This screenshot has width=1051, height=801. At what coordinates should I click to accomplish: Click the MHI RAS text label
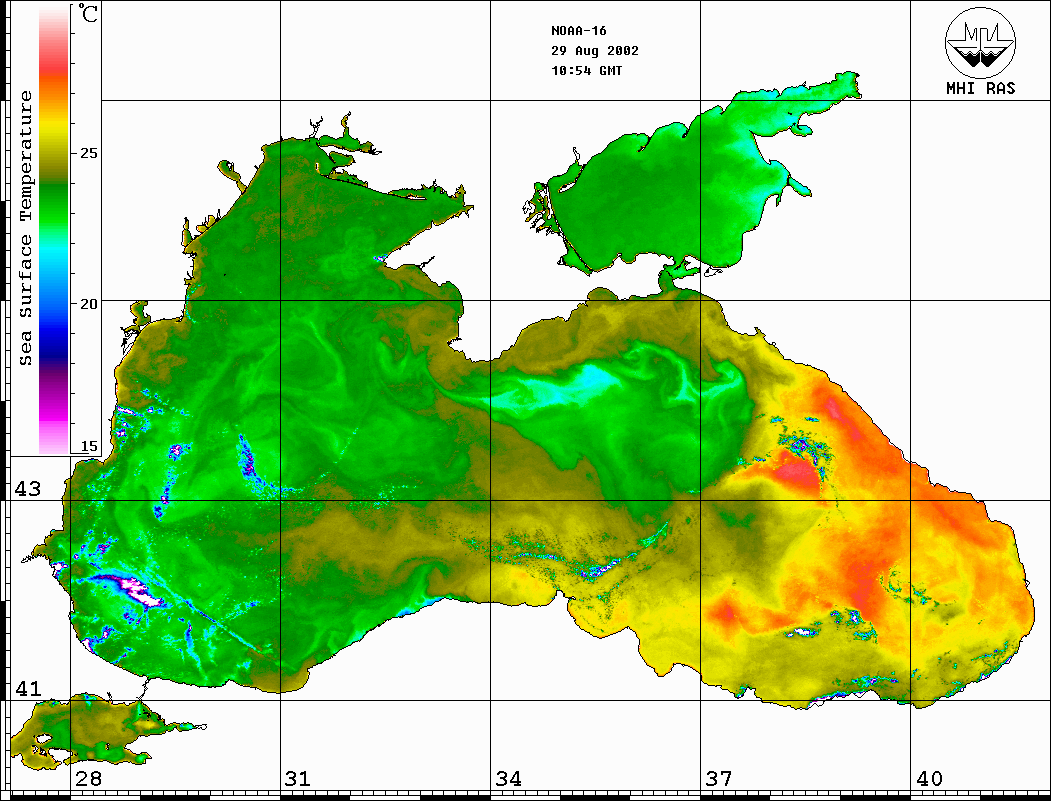980,88
